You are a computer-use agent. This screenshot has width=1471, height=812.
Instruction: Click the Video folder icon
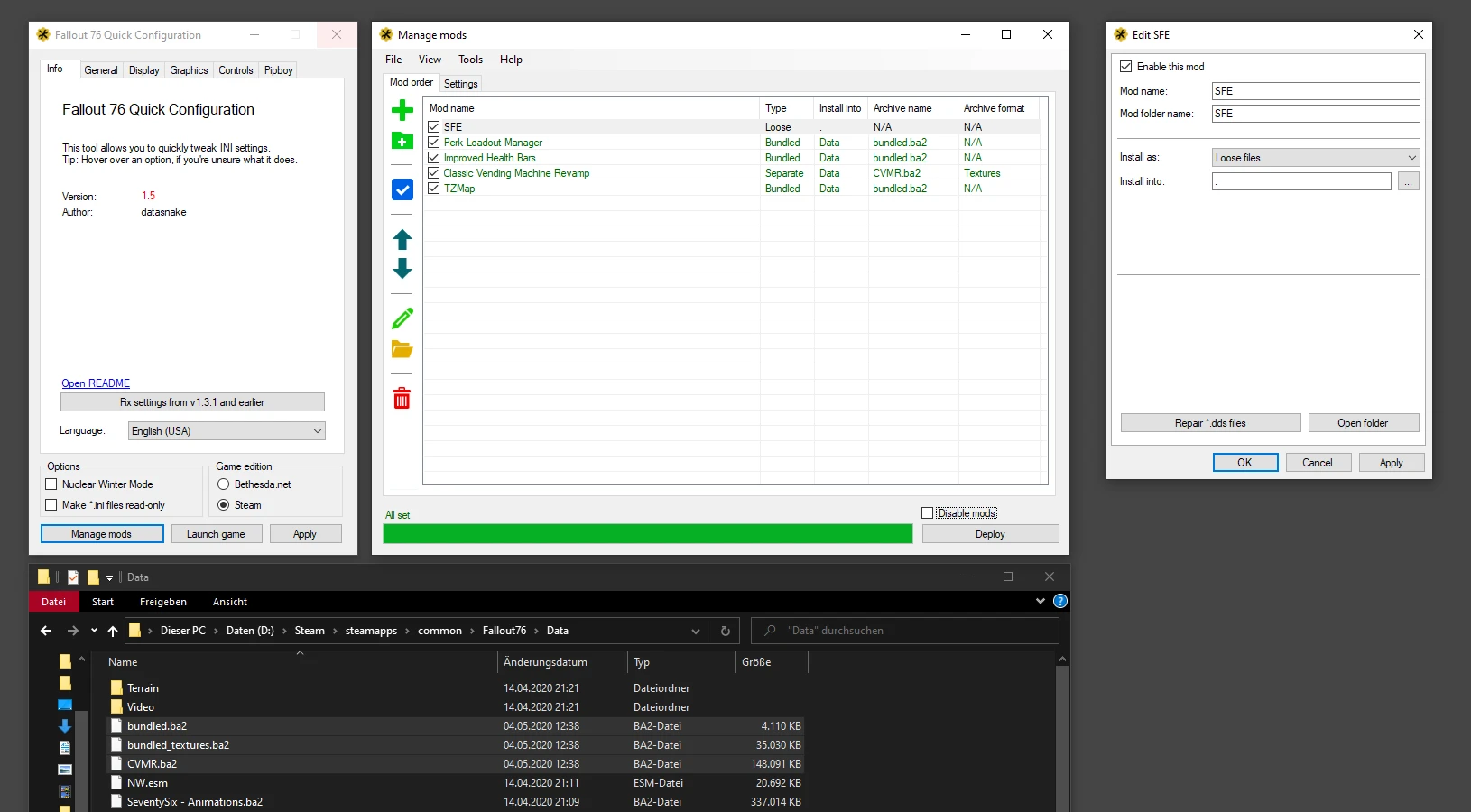tap(116, 706)
